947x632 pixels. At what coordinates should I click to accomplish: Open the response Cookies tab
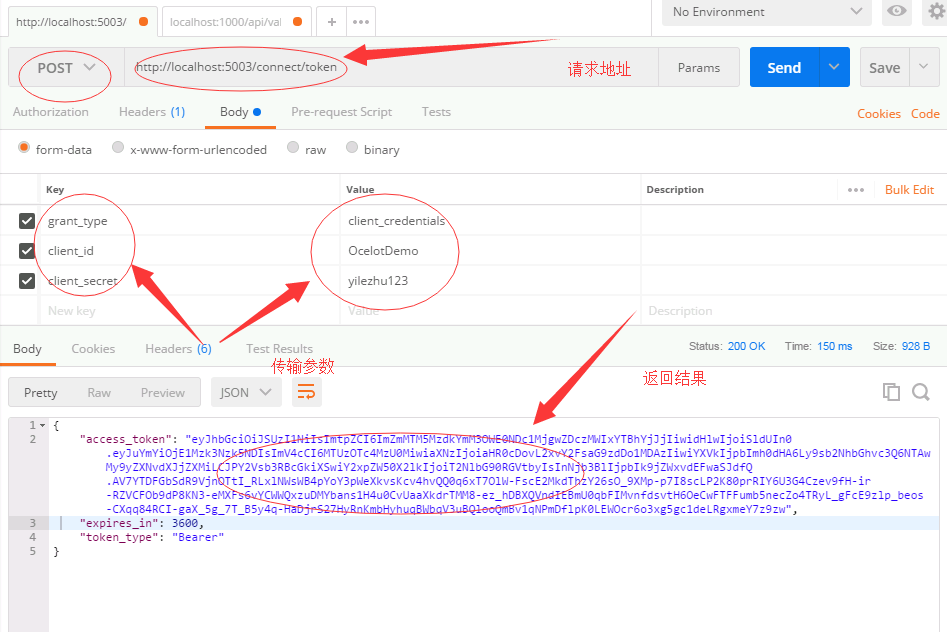(x=93, y=349)
